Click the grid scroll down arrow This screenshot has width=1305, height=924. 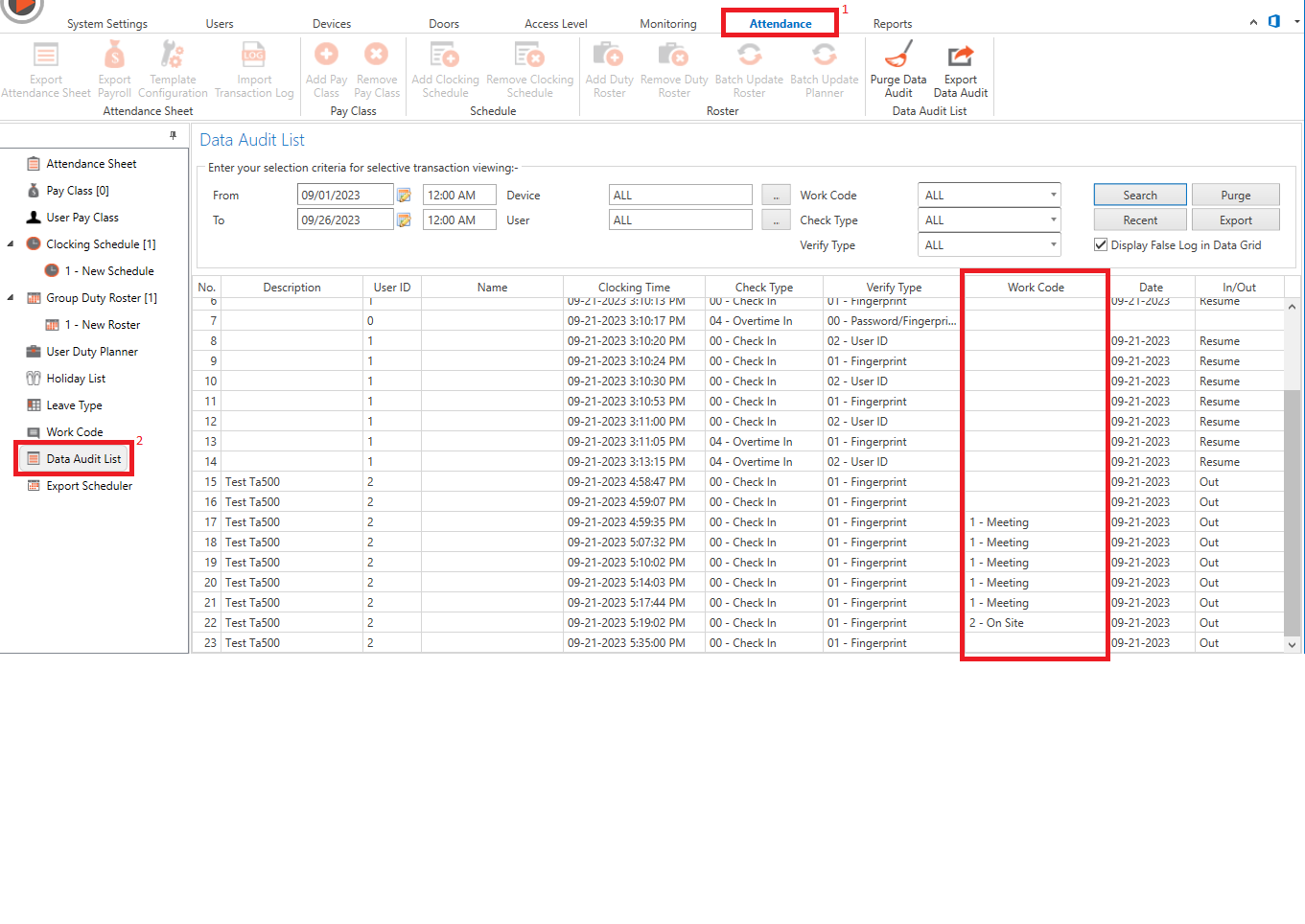point(1292,645)
